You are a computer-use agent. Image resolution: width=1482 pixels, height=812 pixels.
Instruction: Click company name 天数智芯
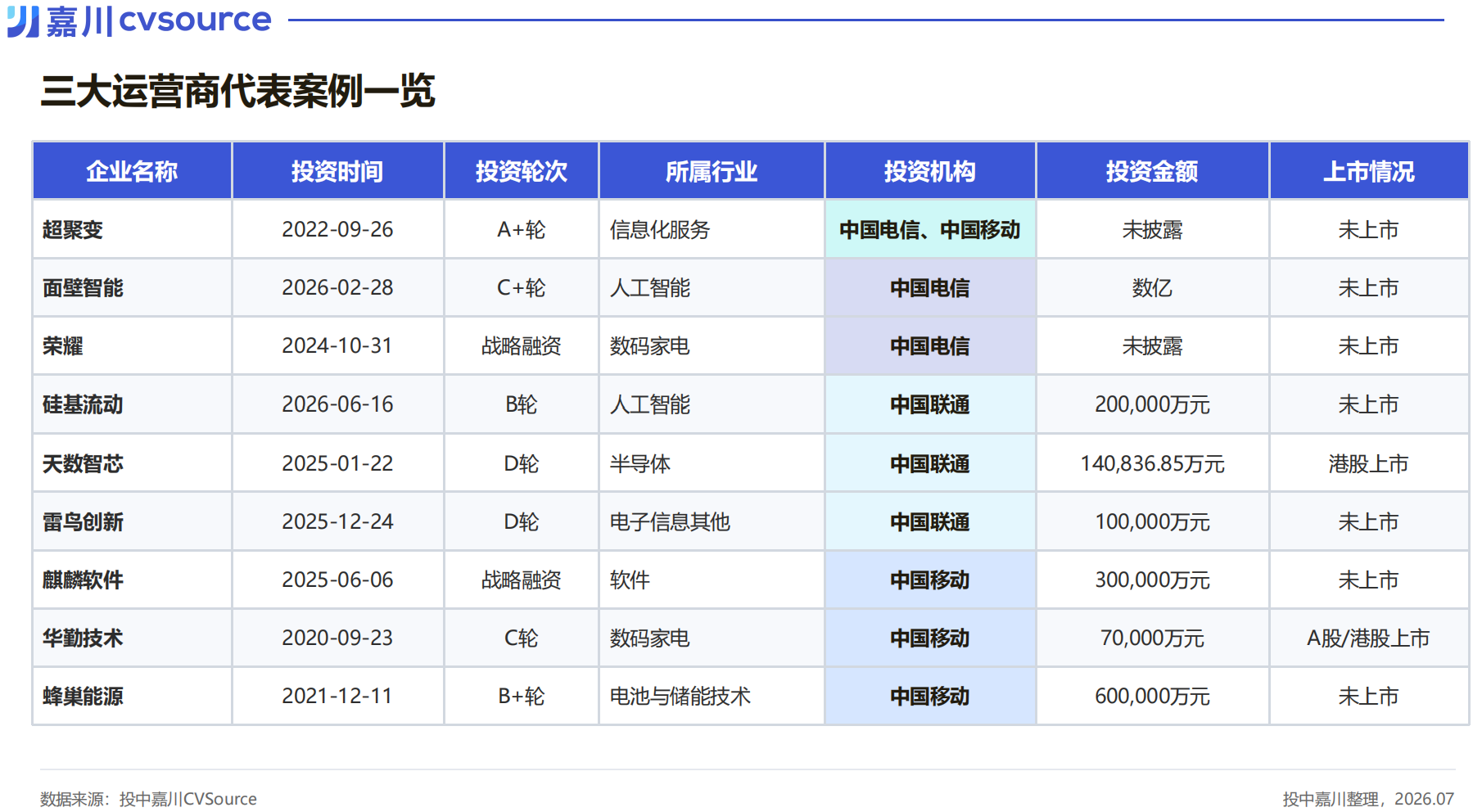83,463
